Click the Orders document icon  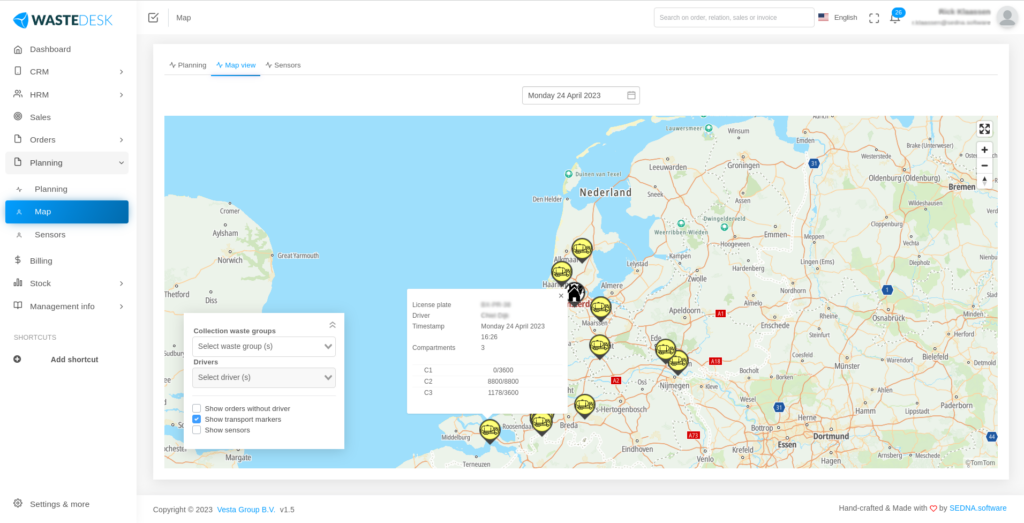coord(18,139)
